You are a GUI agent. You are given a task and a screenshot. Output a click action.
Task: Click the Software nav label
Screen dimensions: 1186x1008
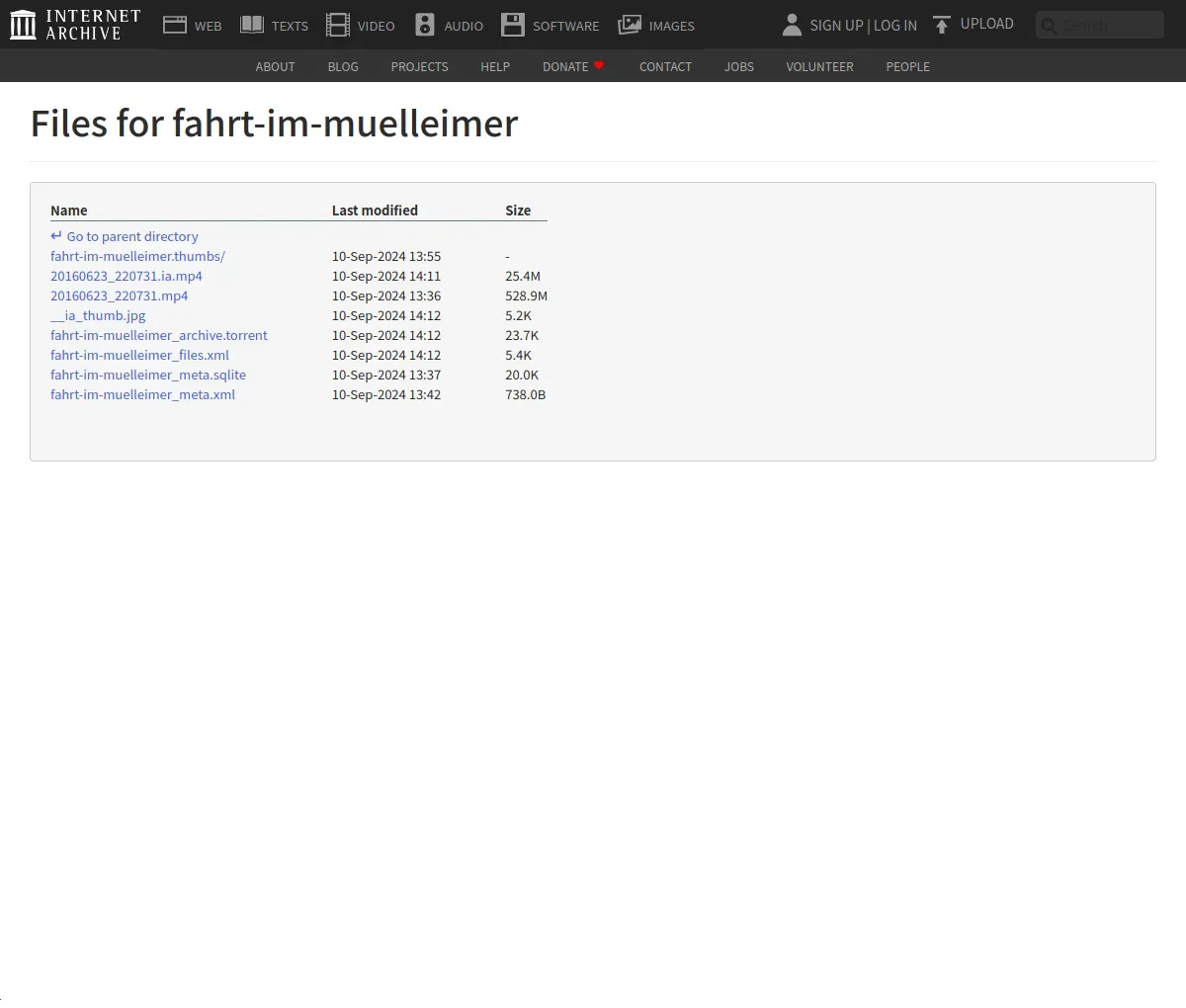click(566, 26)
